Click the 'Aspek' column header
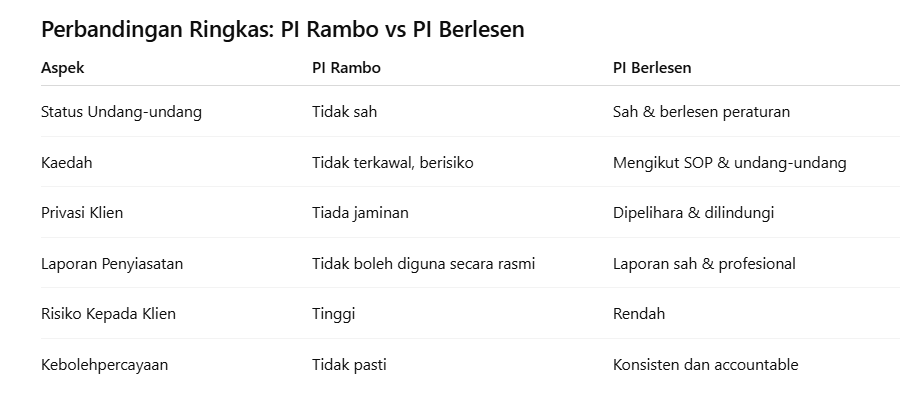 point(62,68)
